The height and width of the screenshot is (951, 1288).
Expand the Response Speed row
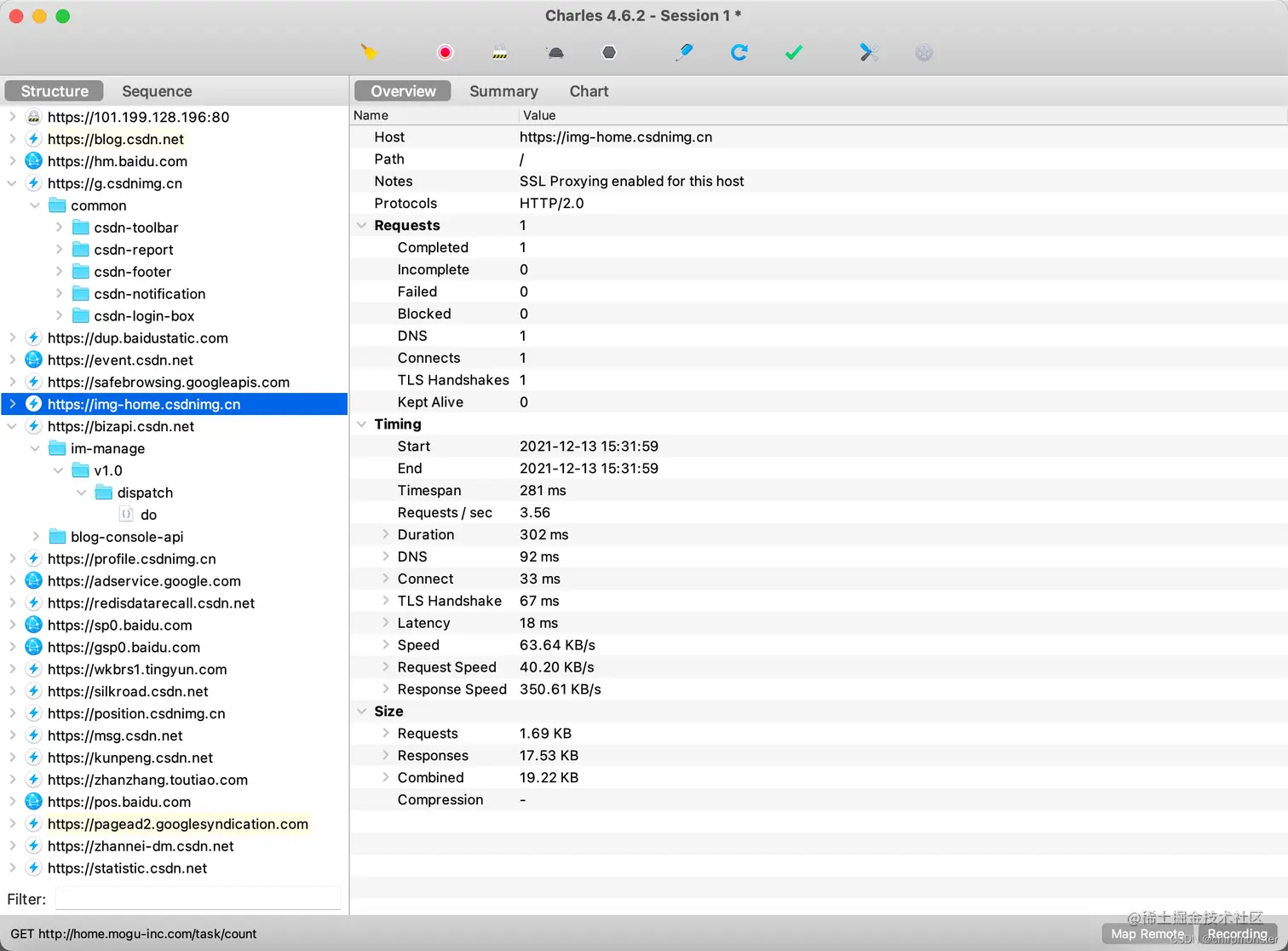click(x=385, y=689)
